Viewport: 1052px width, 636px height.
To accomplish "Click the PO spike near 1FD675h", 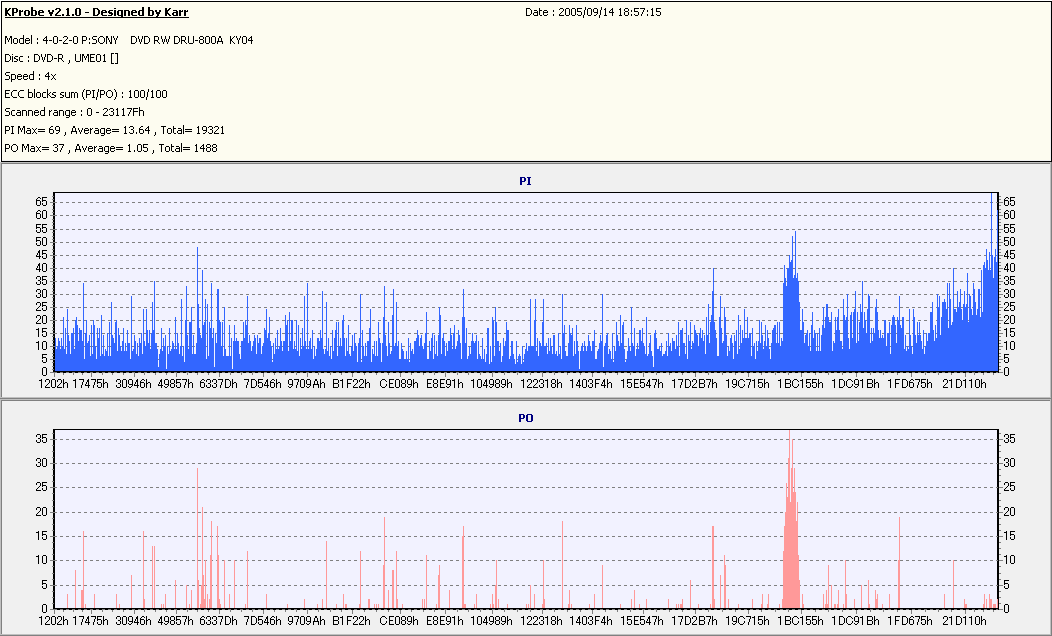I will click(899, 562).
